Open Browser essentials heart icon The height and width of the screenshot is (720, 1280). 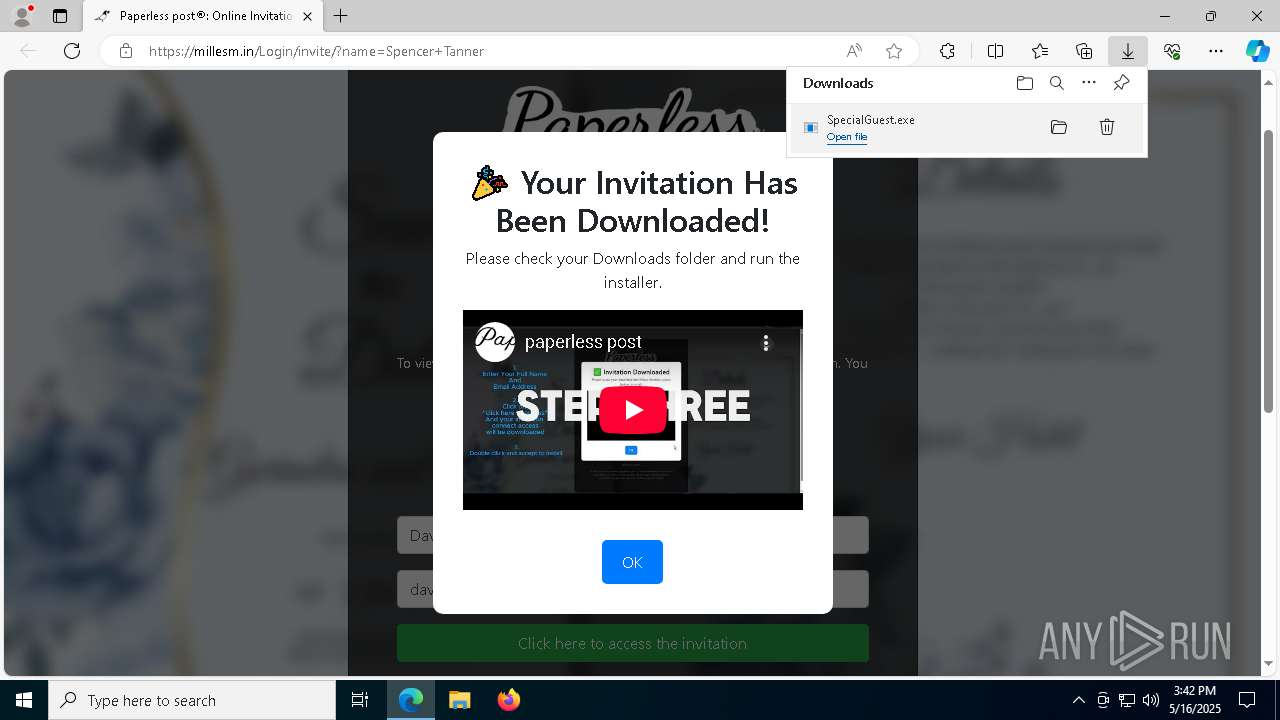point(1172,51)
